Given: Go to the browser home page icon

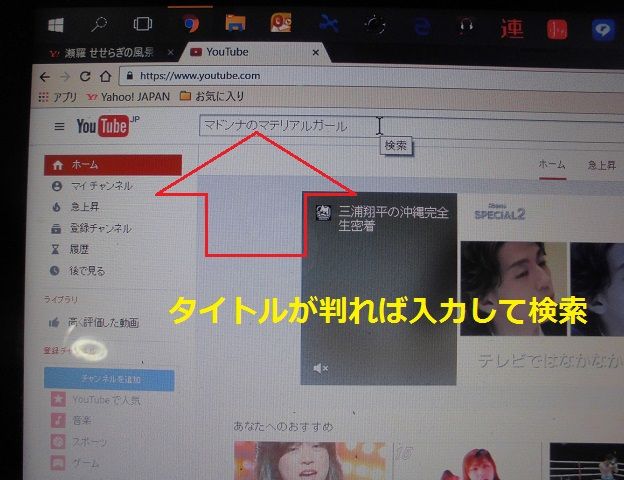Looking at the screenshot, I should pos(105,76).
